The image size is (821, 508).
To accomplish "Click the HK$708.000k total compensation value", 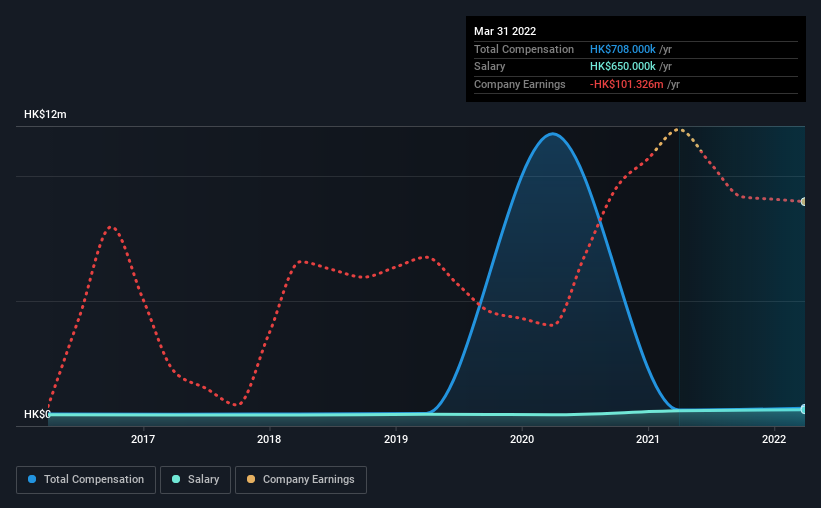I will click(x=623, y=49).
